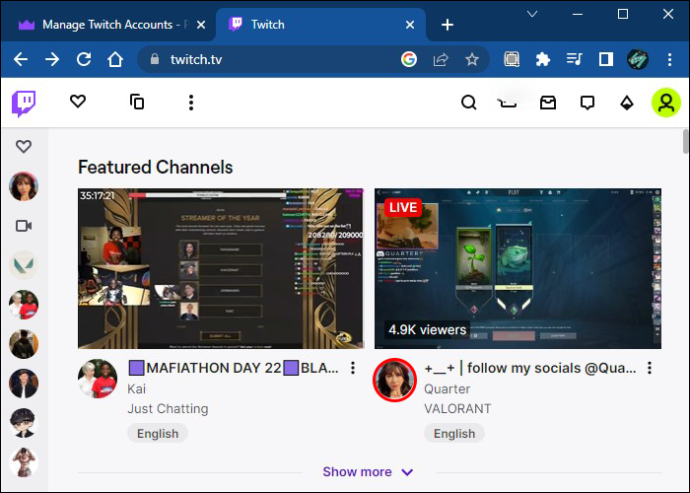Close the Twitch tab
Image resolution: width=690 pixels, height=493 pixels.
click(410, 25)
